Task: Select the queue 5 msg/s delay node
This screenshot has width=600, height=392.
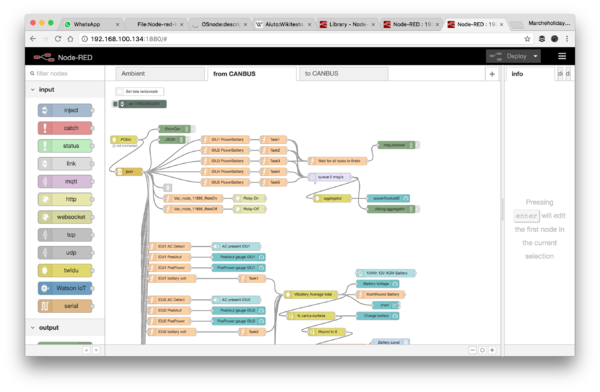Action: click(x=330, y=177)
